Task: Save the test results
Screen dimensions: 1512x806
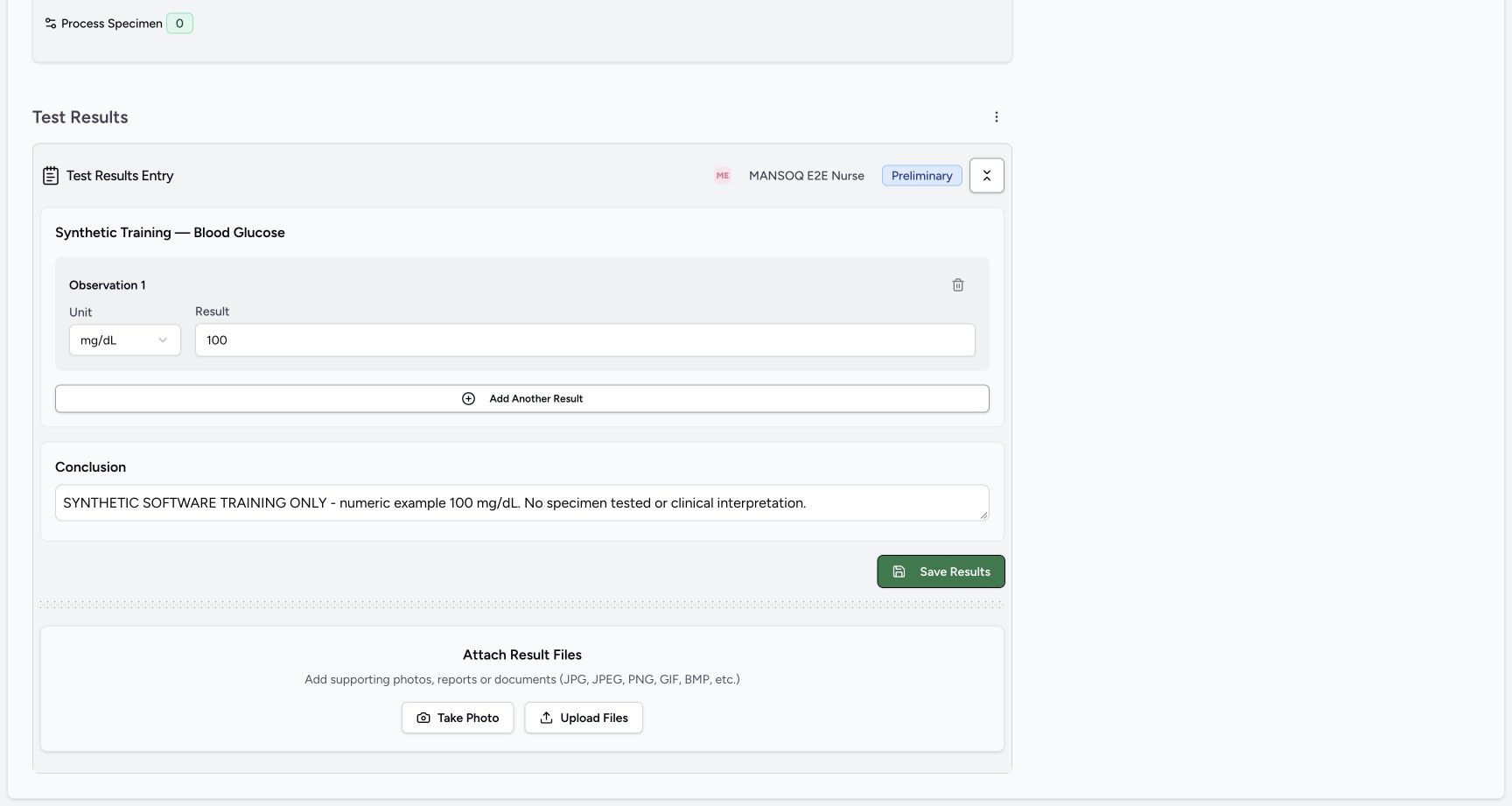Action: [941, 571]
